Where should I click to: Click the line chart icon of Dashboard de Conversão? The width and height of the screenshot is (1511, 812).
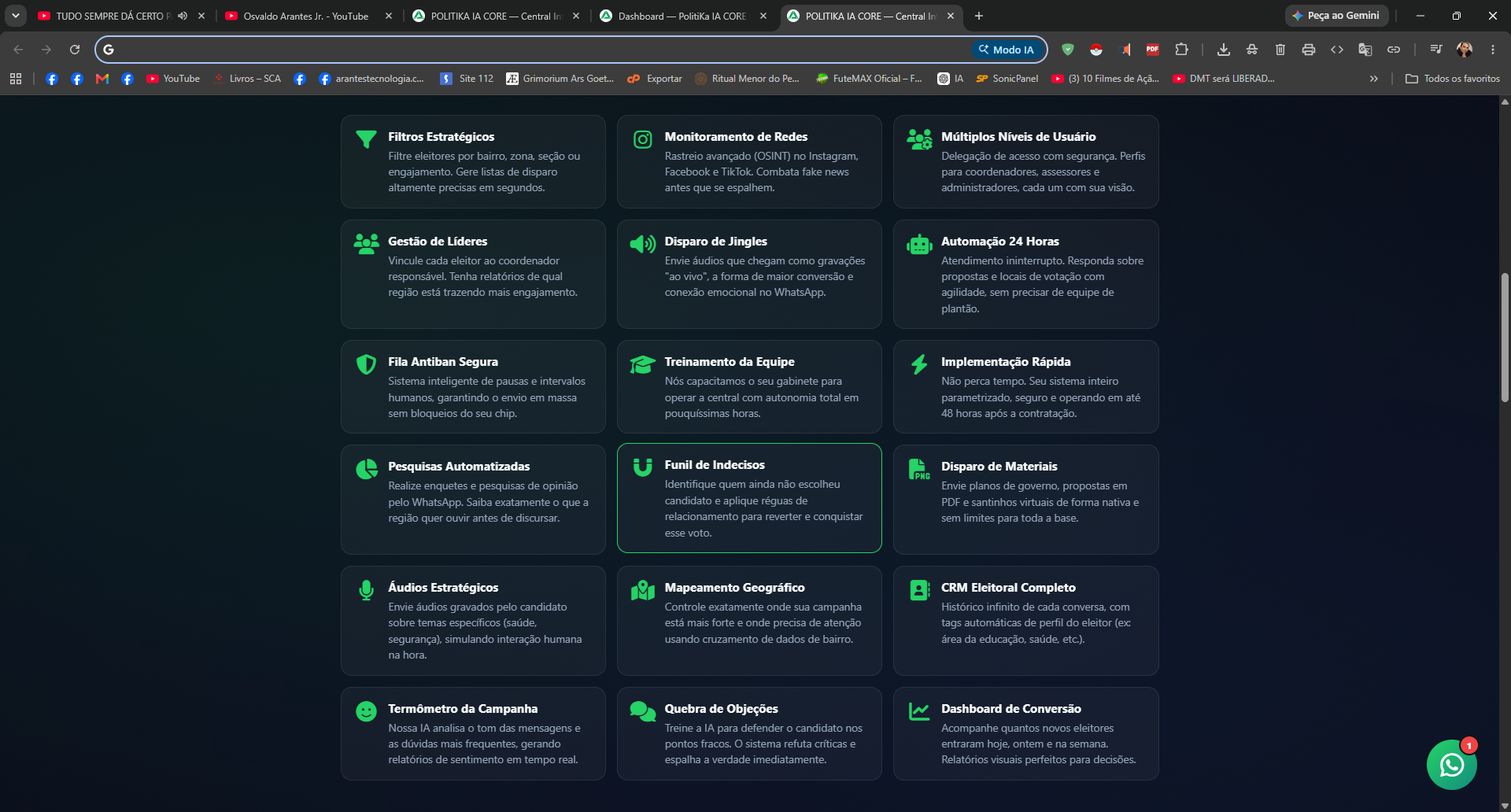[x=919, y=711]
